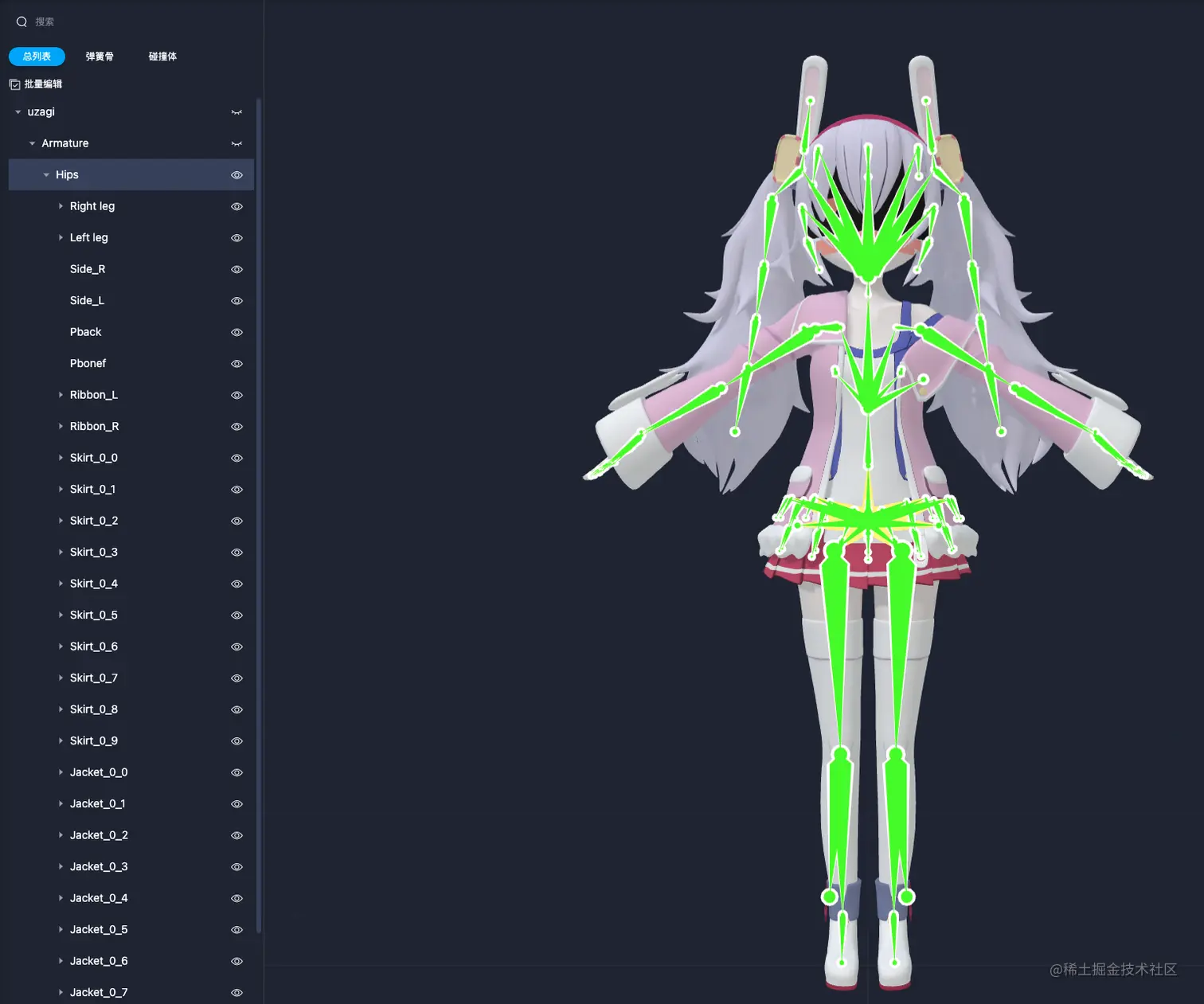Toggle Jacket_0_0 eye icon
1204x1004 pixels.
pyautogui.click(x=236, y=772)
